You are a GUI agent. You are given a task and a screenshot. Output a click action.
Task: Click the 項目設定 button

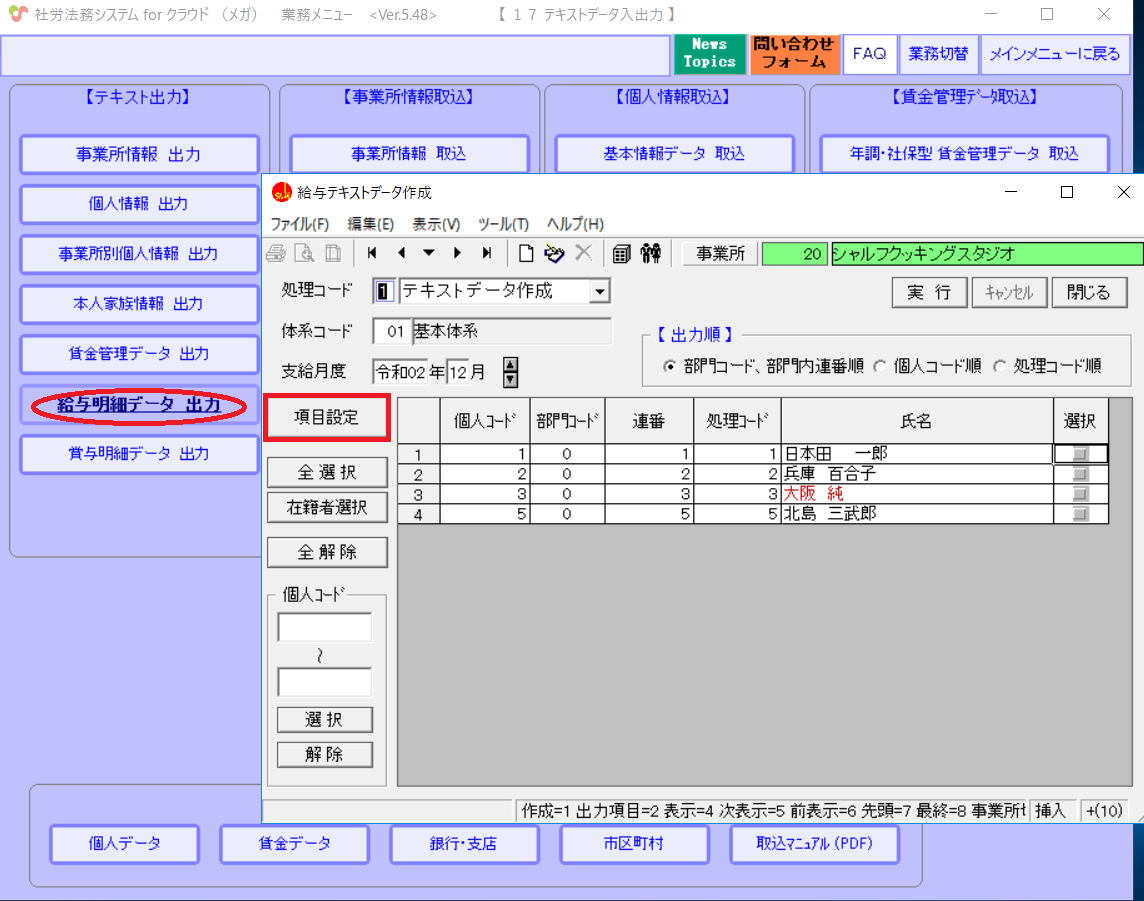pyautogui.click(x=327, y=417)
